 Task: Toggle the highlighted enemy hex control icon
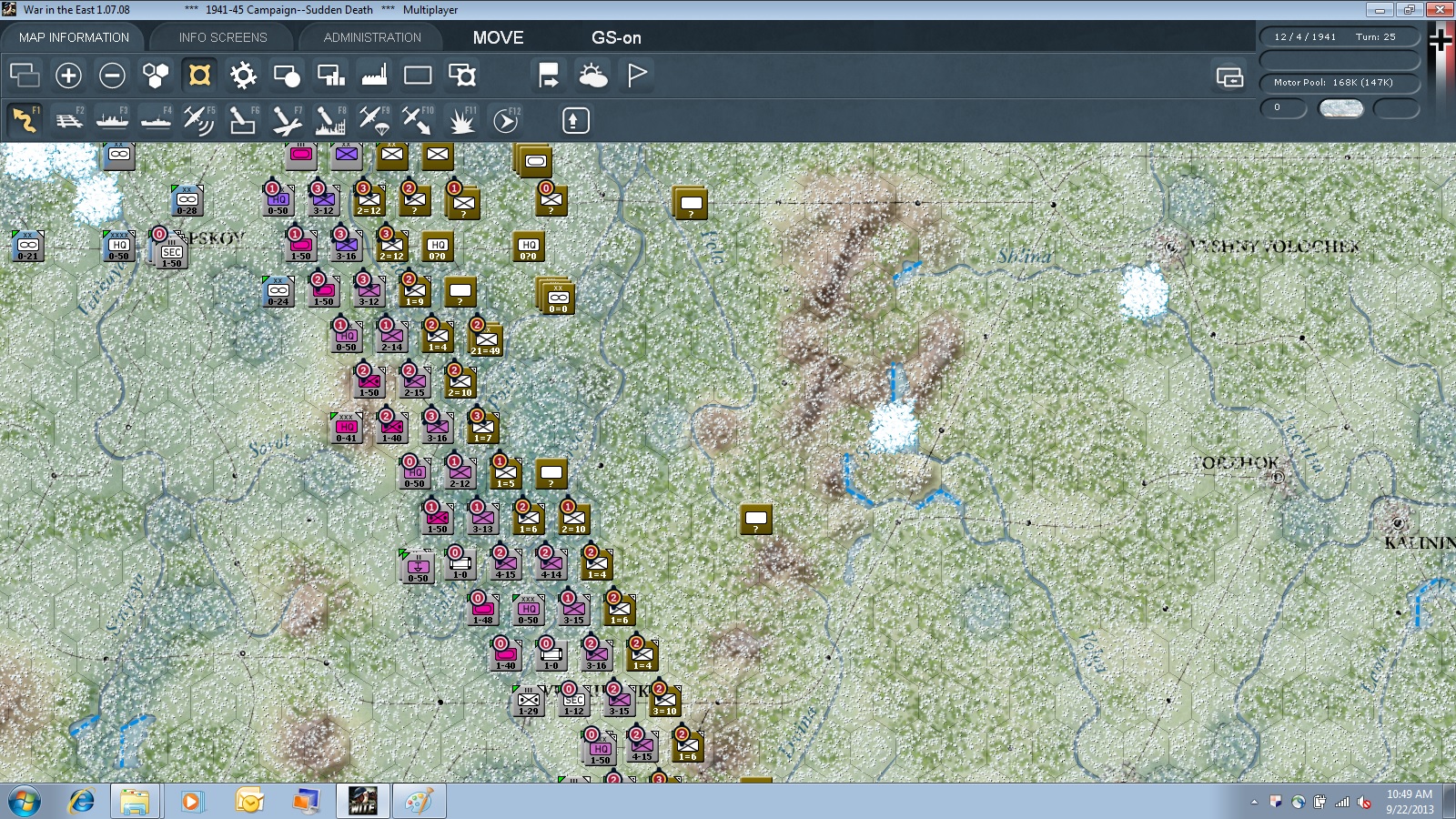pos(199,76)
